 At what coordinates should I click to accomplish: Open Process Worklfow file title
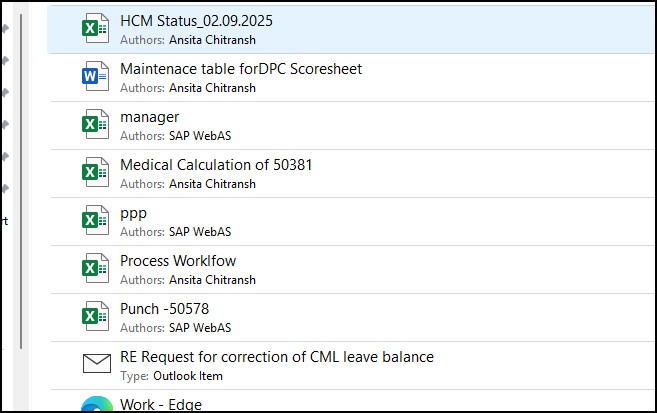(178, 260)
